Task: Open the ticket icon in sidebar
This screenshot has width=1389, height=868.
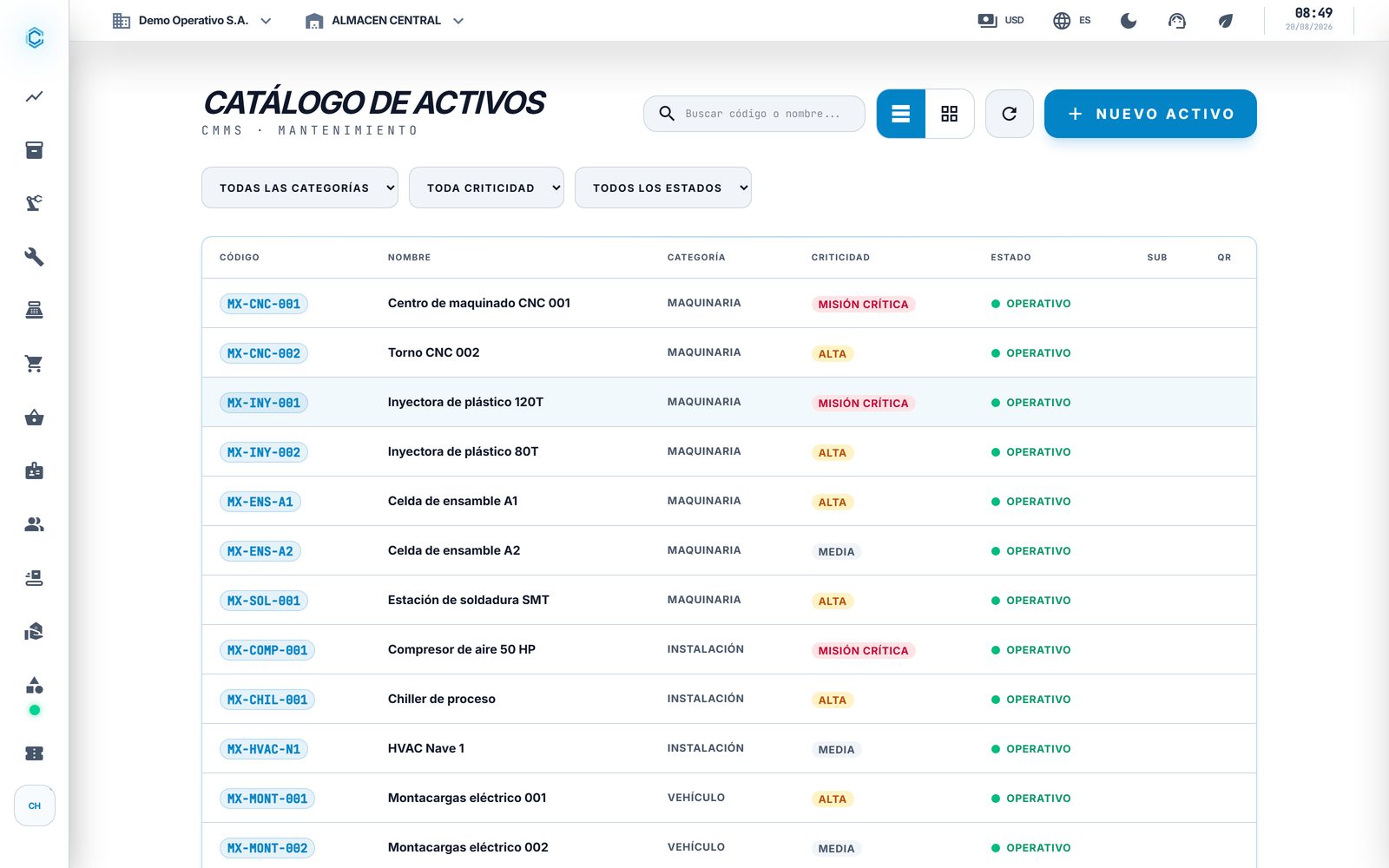Action: point(34,753)
